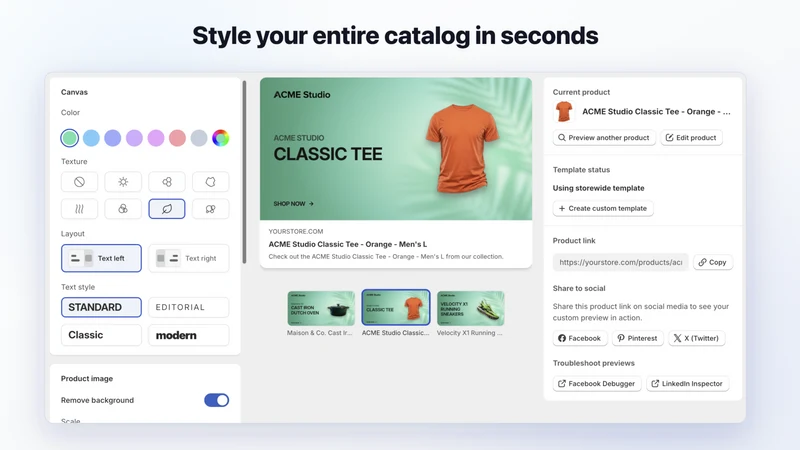Choose the blob shape texture icon

click(x=210, y=182)
